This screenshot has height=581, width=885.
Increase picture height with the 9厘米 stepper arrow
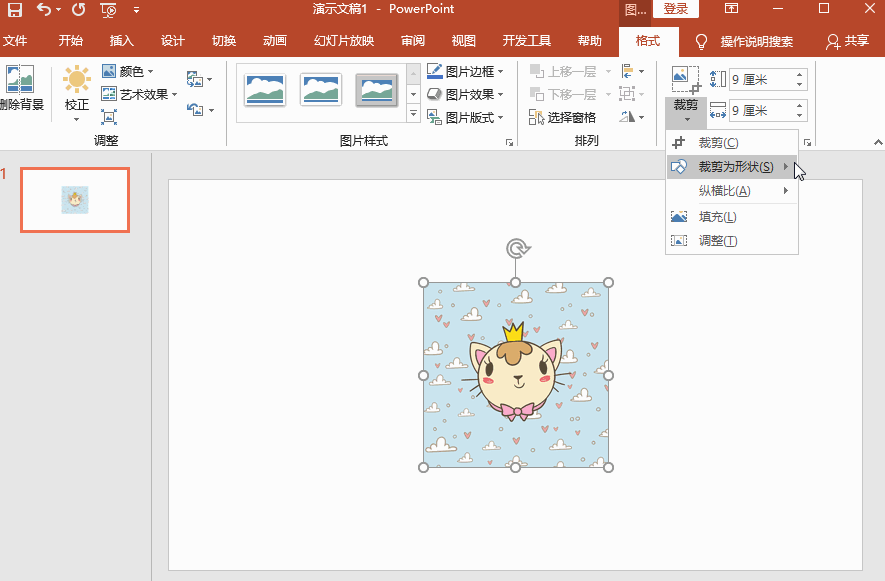[798, 73]
